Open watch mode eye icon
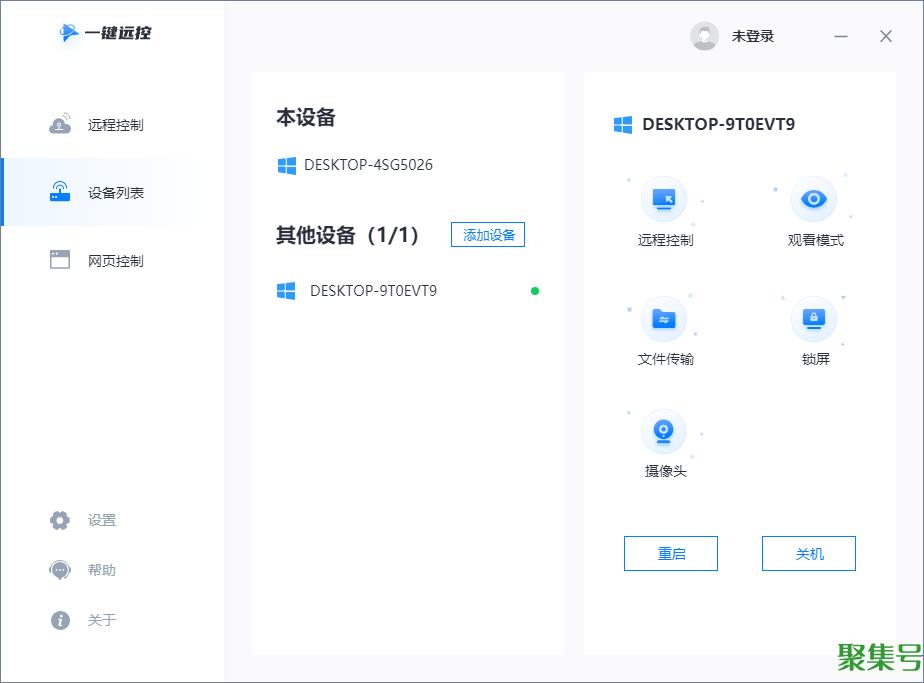Screen dimensions: 924x683 click(x=814, y=199)
